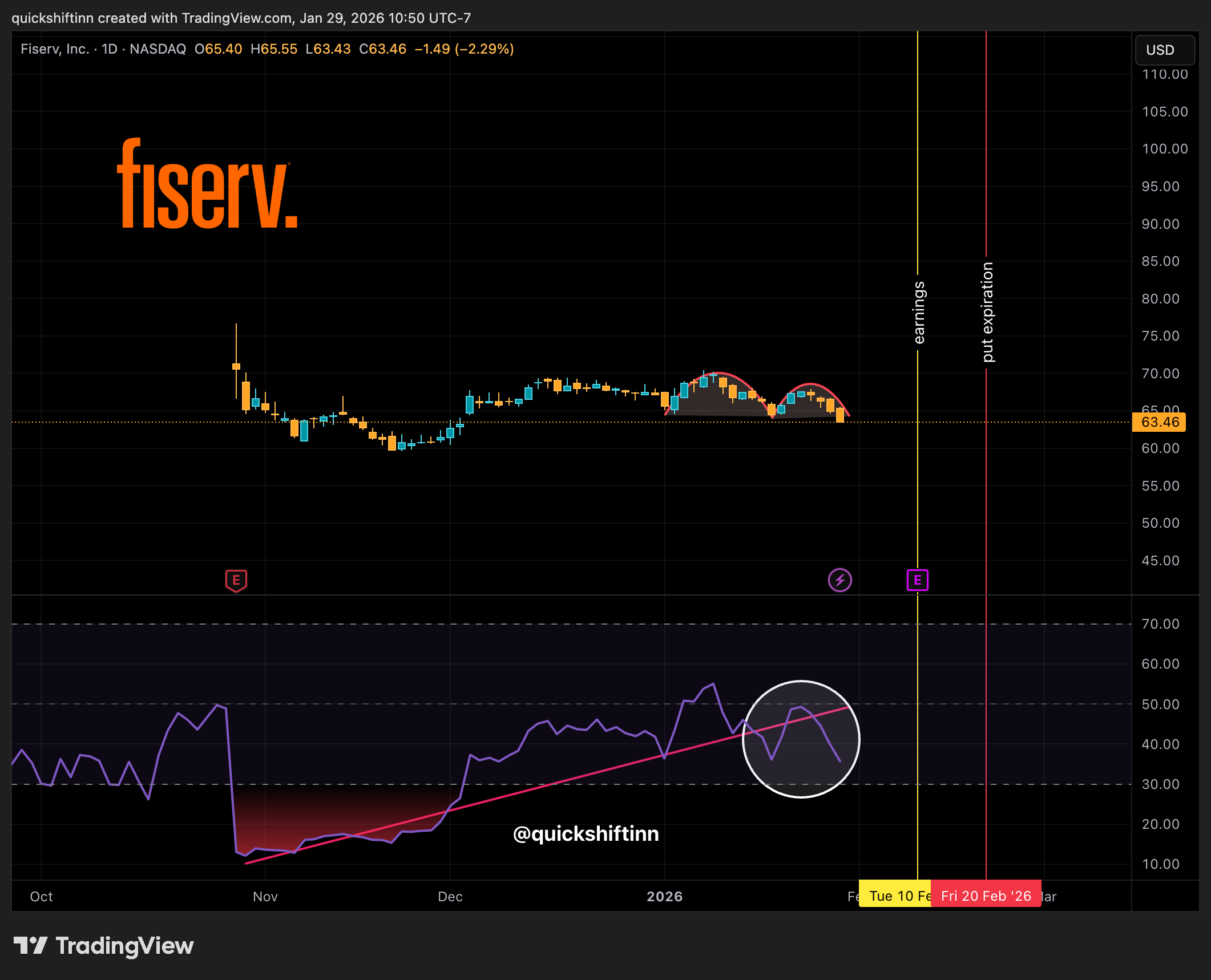Click the 2026 label on time axis
The width and height of the screenshot is (1211, 980).
[x=665, y=897]
